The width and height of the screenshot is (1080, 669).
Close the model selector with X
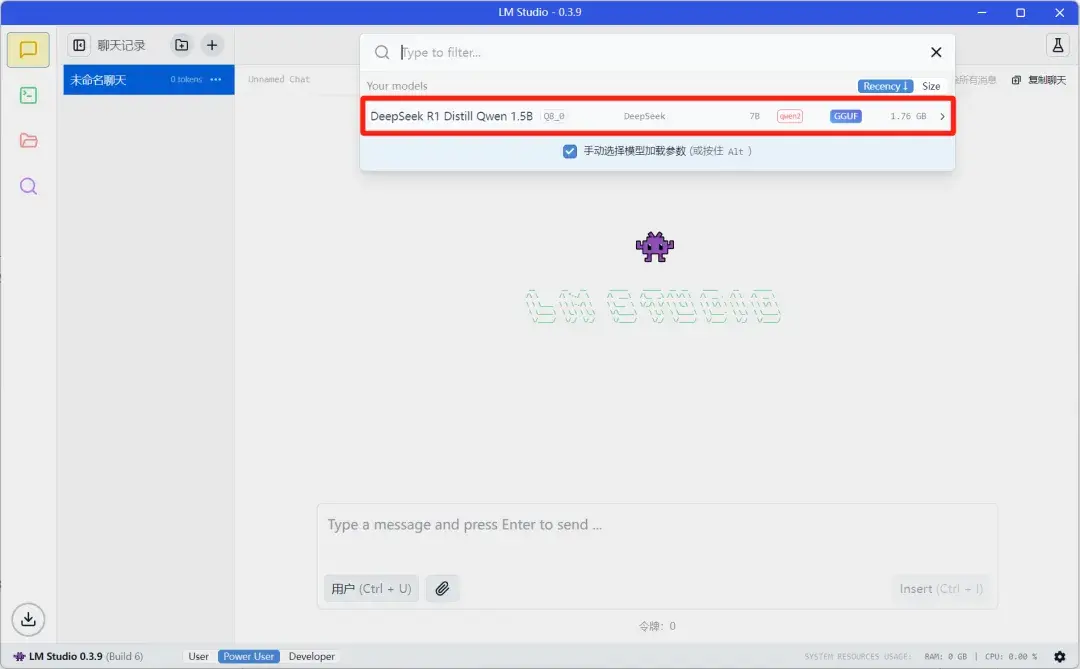936,52
